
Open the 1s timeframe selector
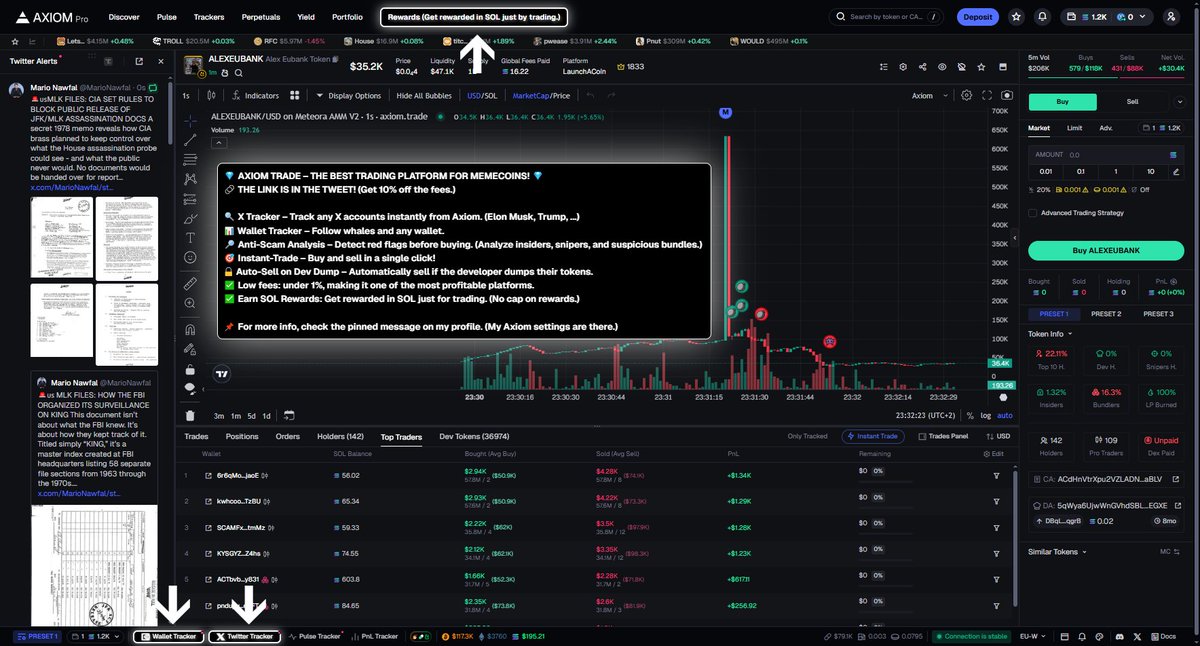click(186, 96)
